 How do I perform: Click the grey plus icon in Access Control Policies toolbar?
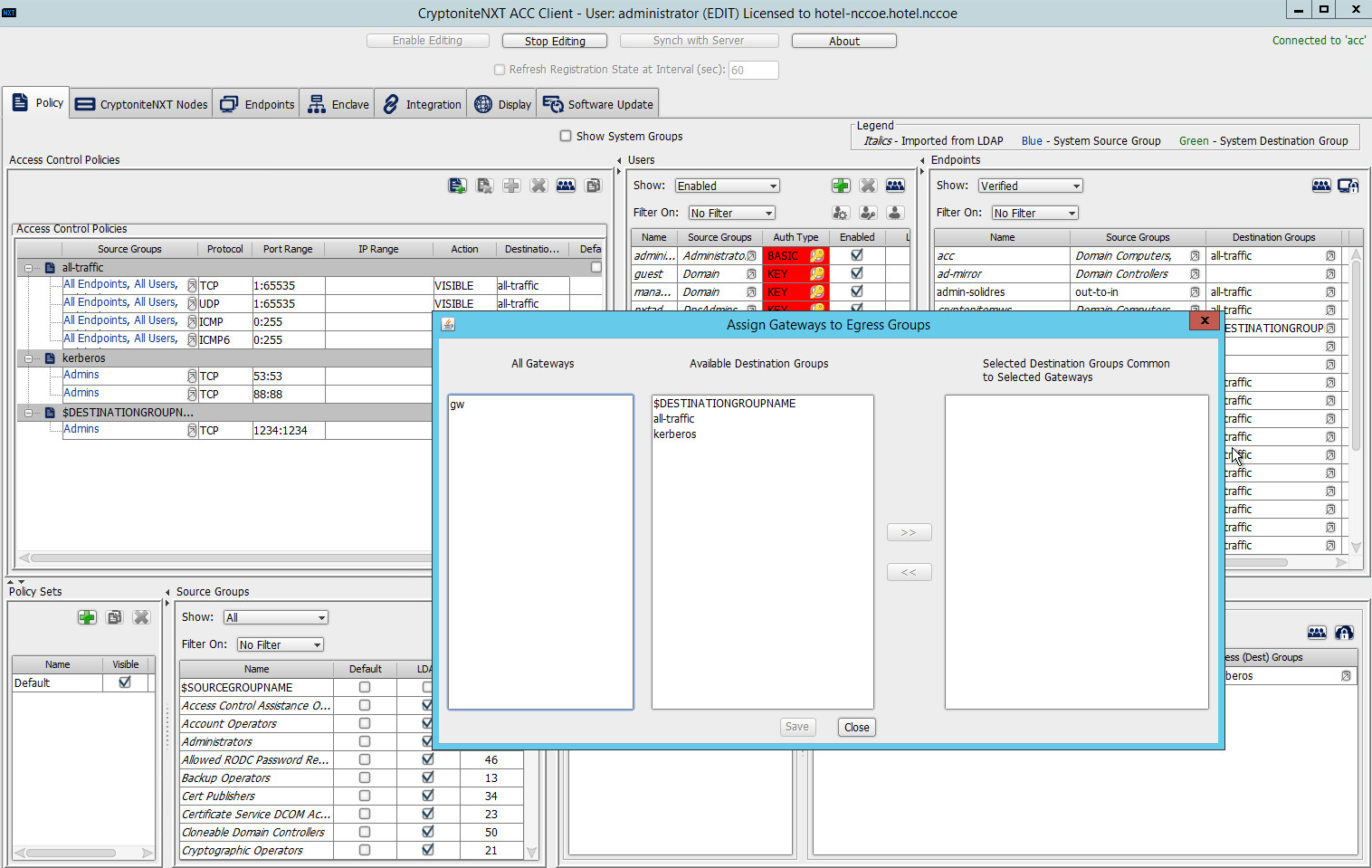tap(511, 186)
